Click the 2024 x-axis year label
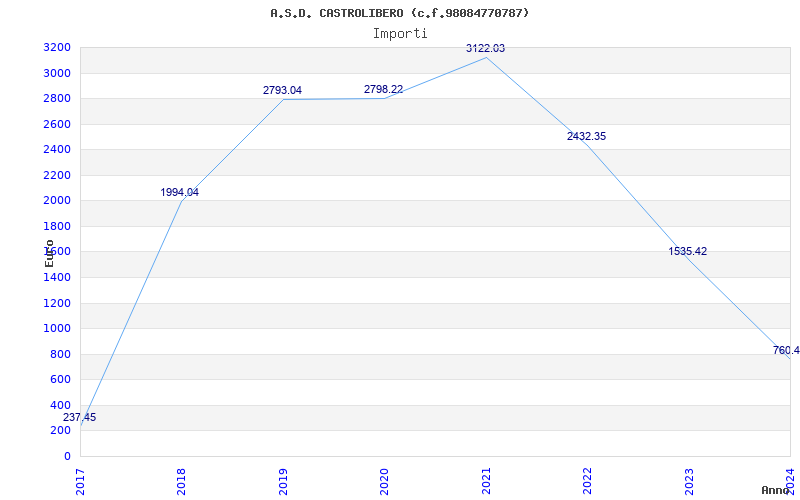 point(790,482)
